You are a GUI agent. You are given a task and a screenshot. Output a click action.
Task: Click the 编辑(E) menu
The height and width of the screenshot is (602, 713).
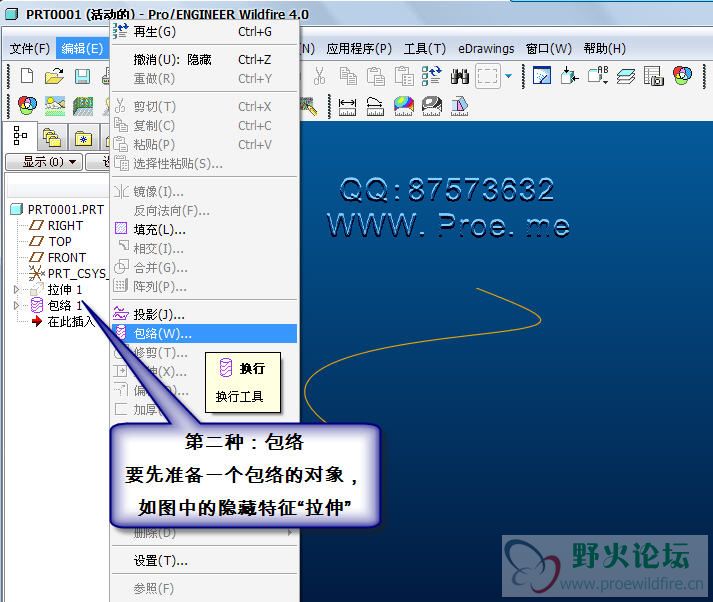tap(82, 48)
